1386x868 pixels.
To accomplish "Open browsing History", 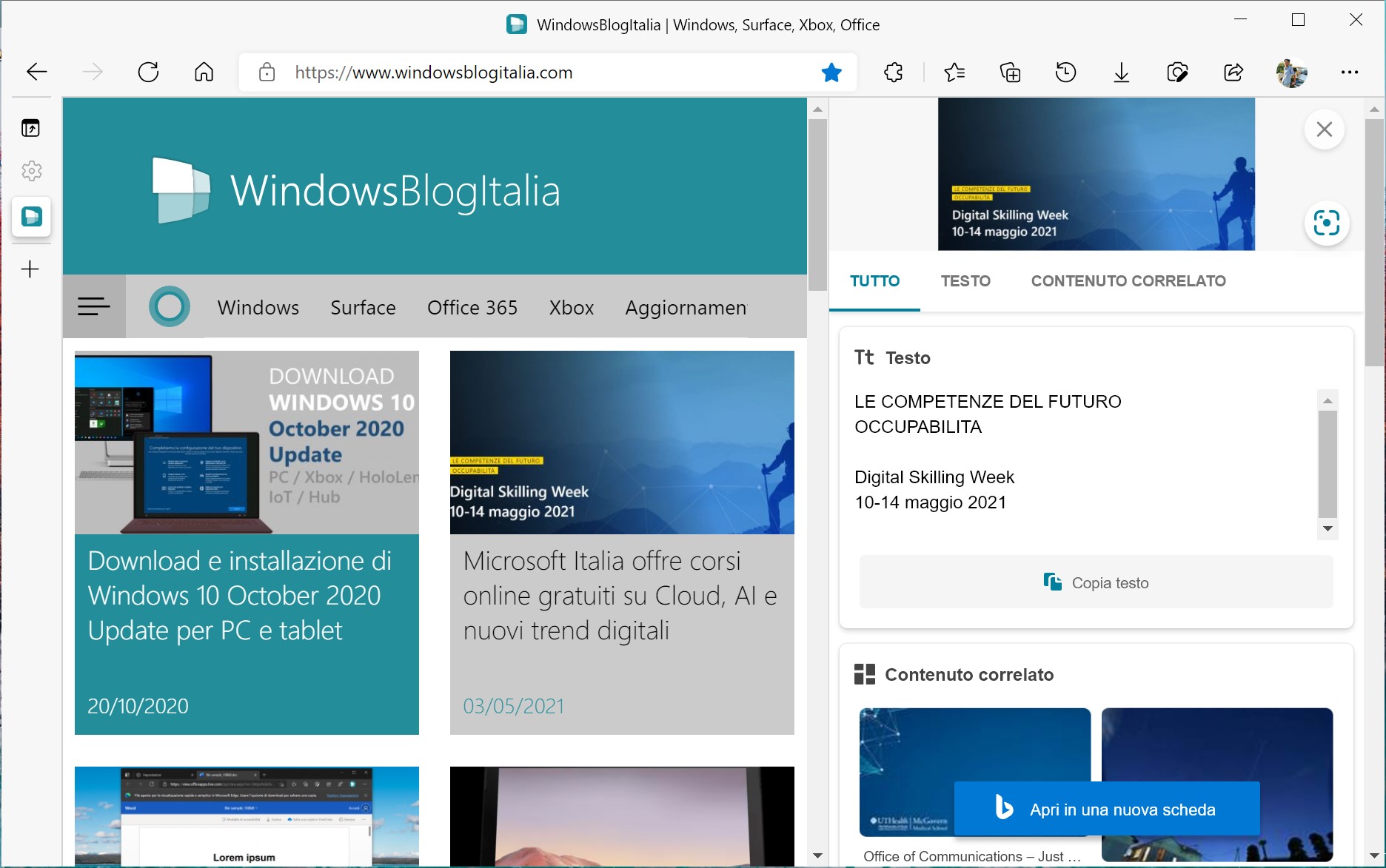I will pyautogui.click(x=1065, y=73).
